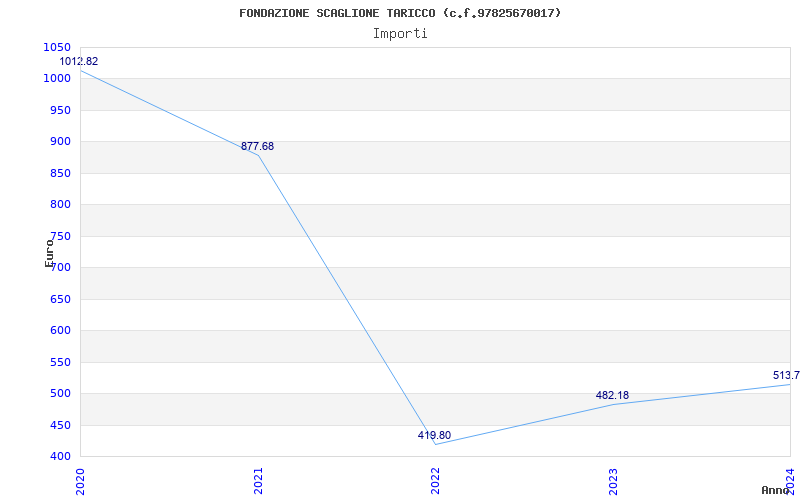Click the 2020 x-axis label
This screenshot has width=800, height=500.
(x=81, y=481)
